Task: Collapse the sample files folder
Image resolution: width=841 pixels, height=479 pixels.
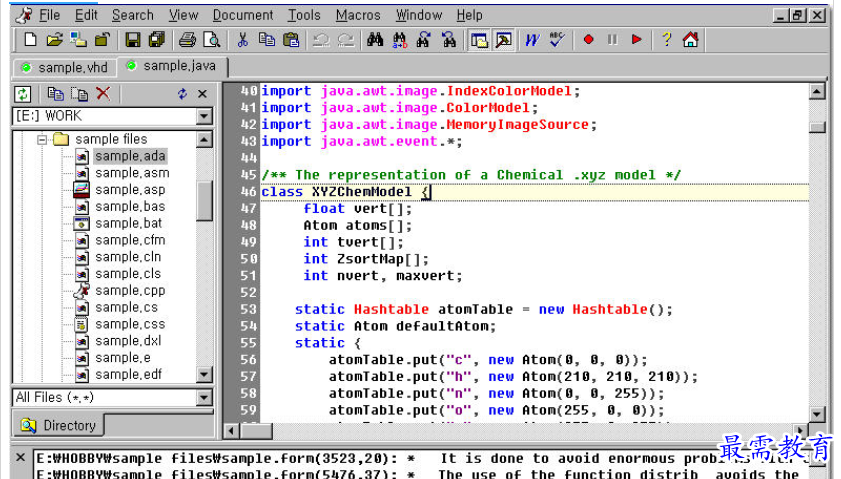Action: [x=43, y=139]
